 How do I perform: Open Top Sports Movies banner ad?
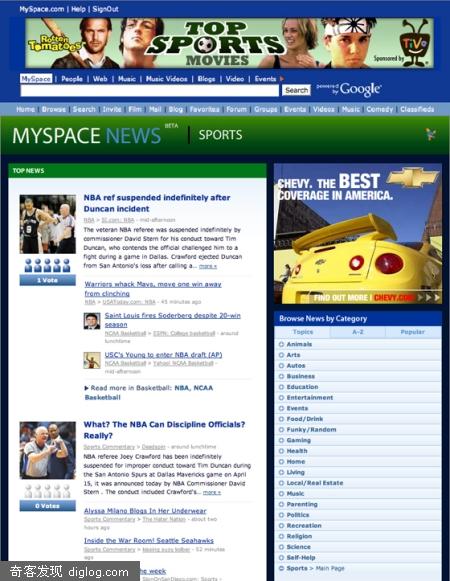[x=229, y=43]
